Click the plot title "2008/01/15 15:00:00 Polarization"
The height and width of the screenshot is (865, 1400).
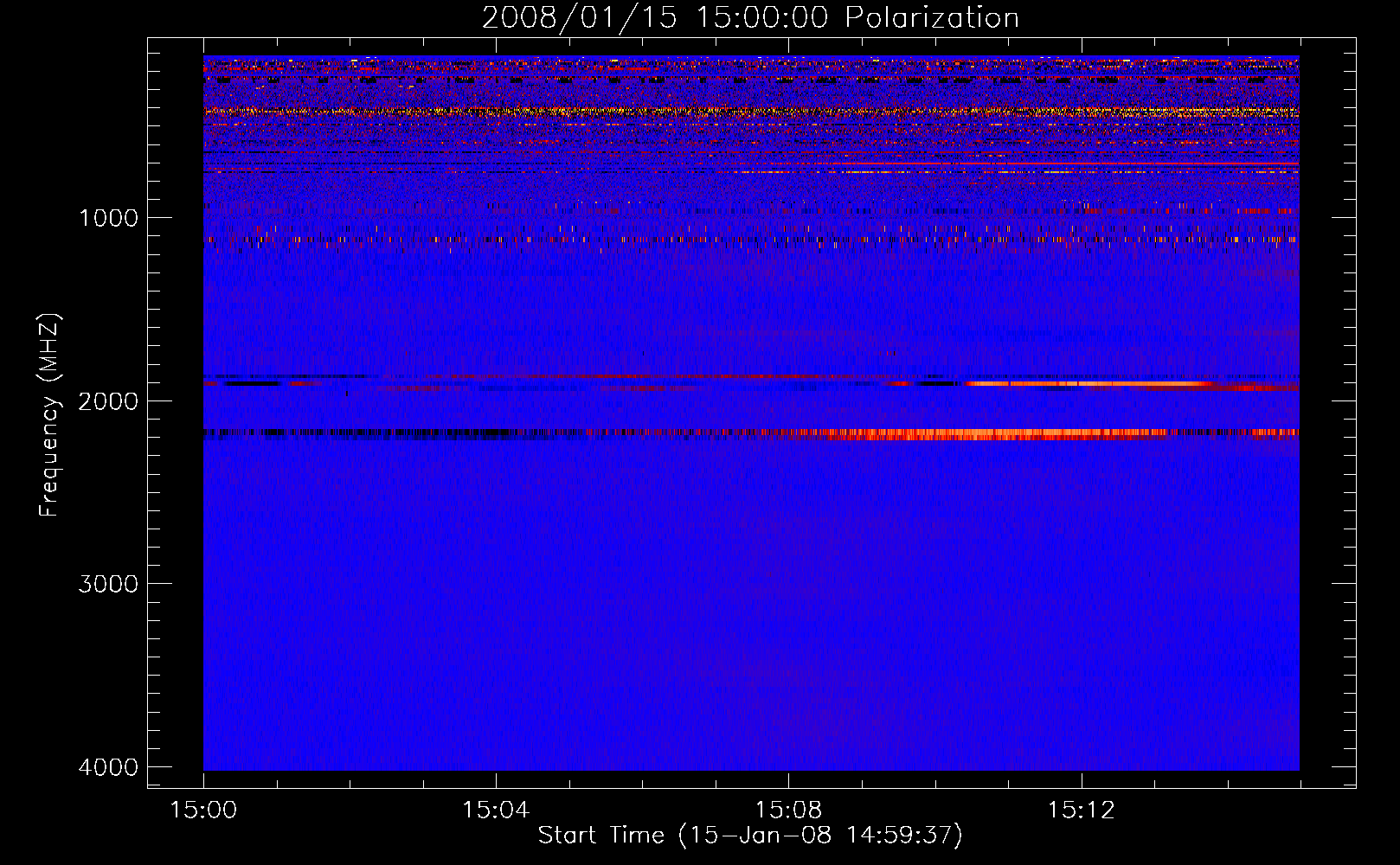[x=750, y=18]
